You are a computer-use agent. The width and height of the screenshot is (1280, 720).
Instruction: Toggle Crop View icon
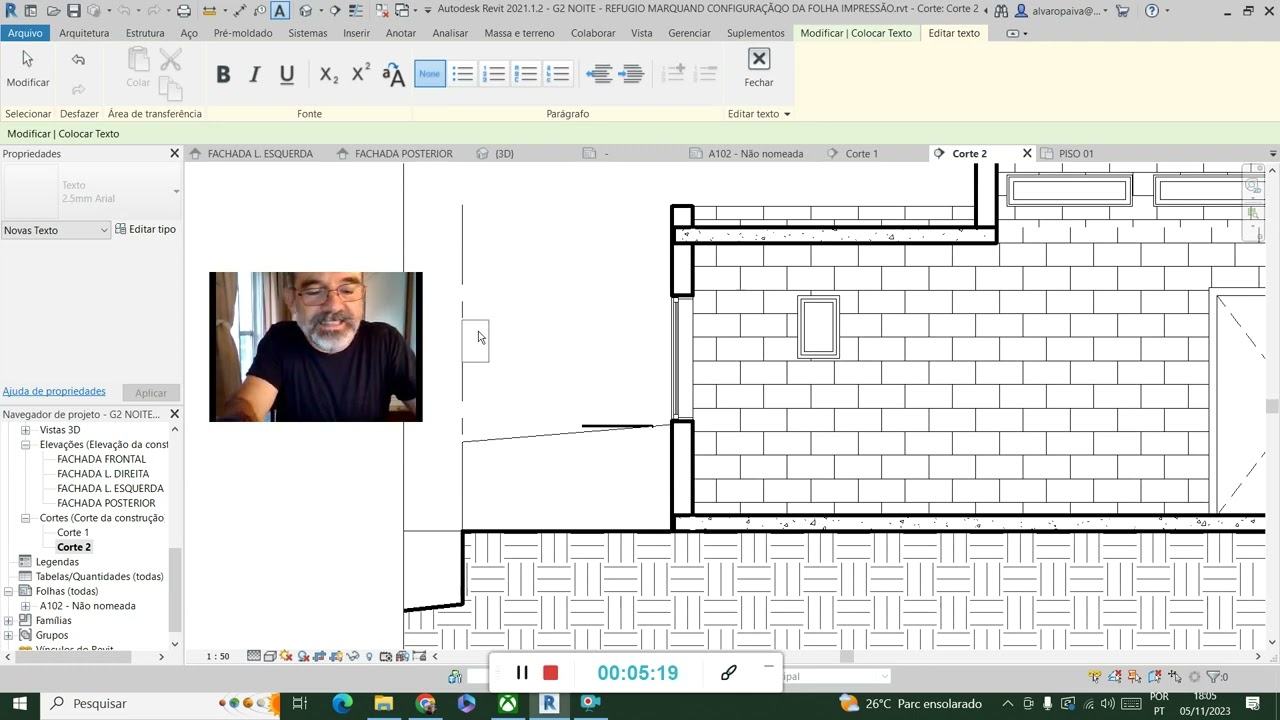pyautogui.click(x=319, y=656)
